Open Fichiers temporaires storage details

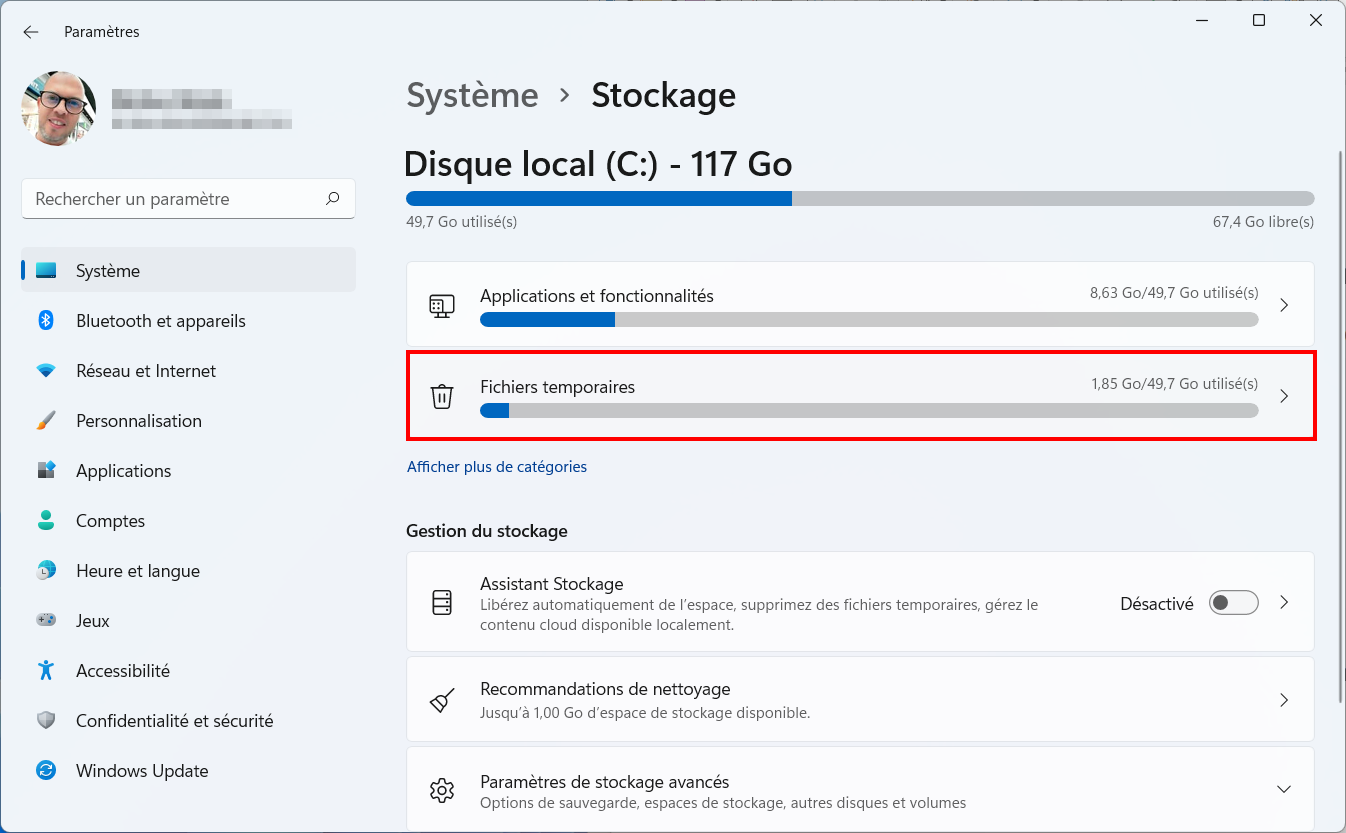860,395
